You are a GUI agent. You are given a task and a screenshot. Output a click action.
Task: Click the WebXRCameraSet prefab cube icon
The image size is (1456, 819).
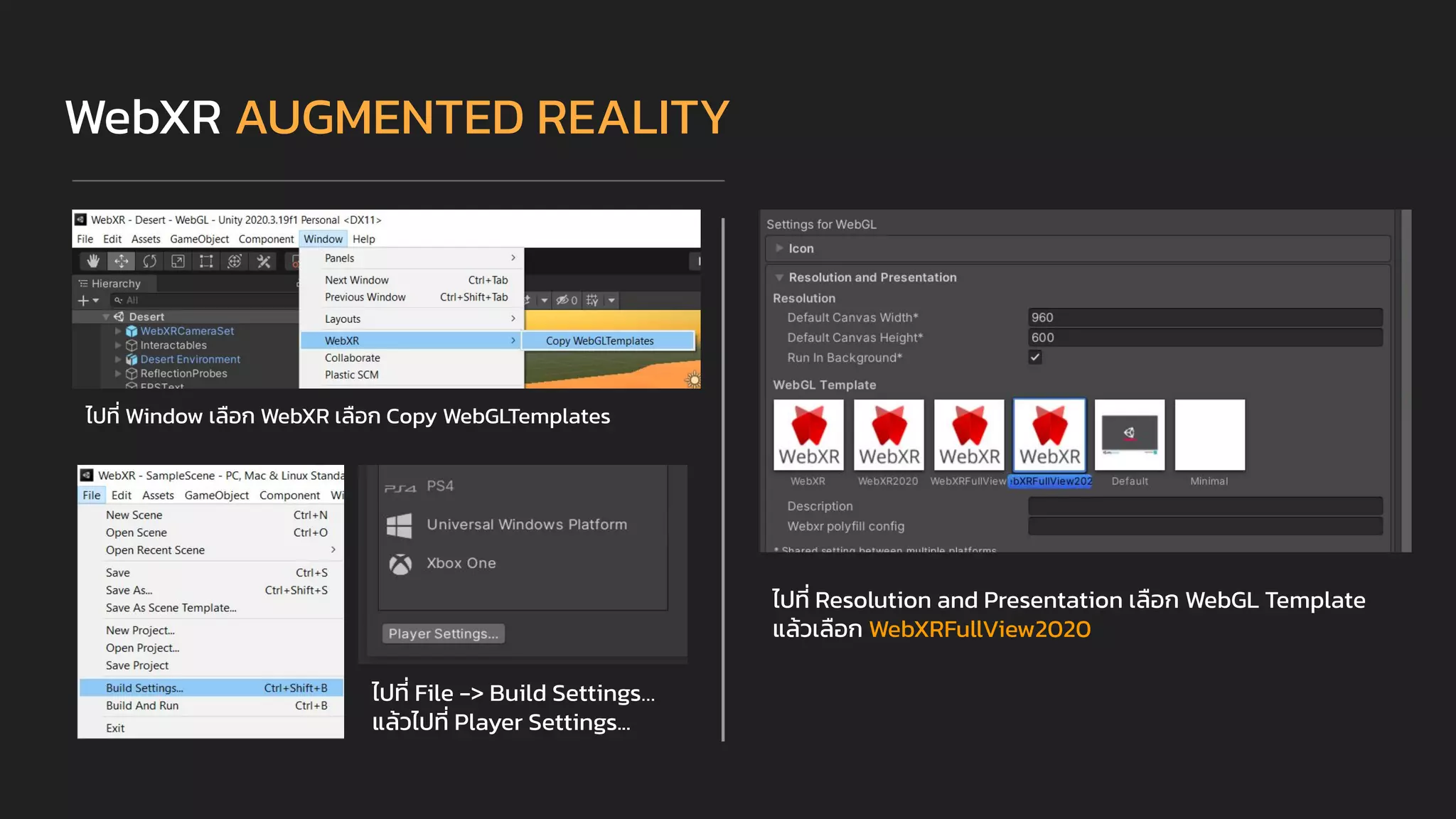(132, 331)
